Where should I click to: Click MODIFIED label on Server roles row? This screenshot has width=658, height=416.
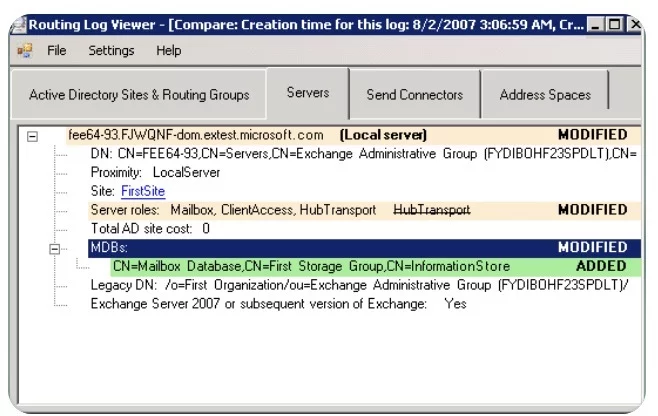coord(593,209)
